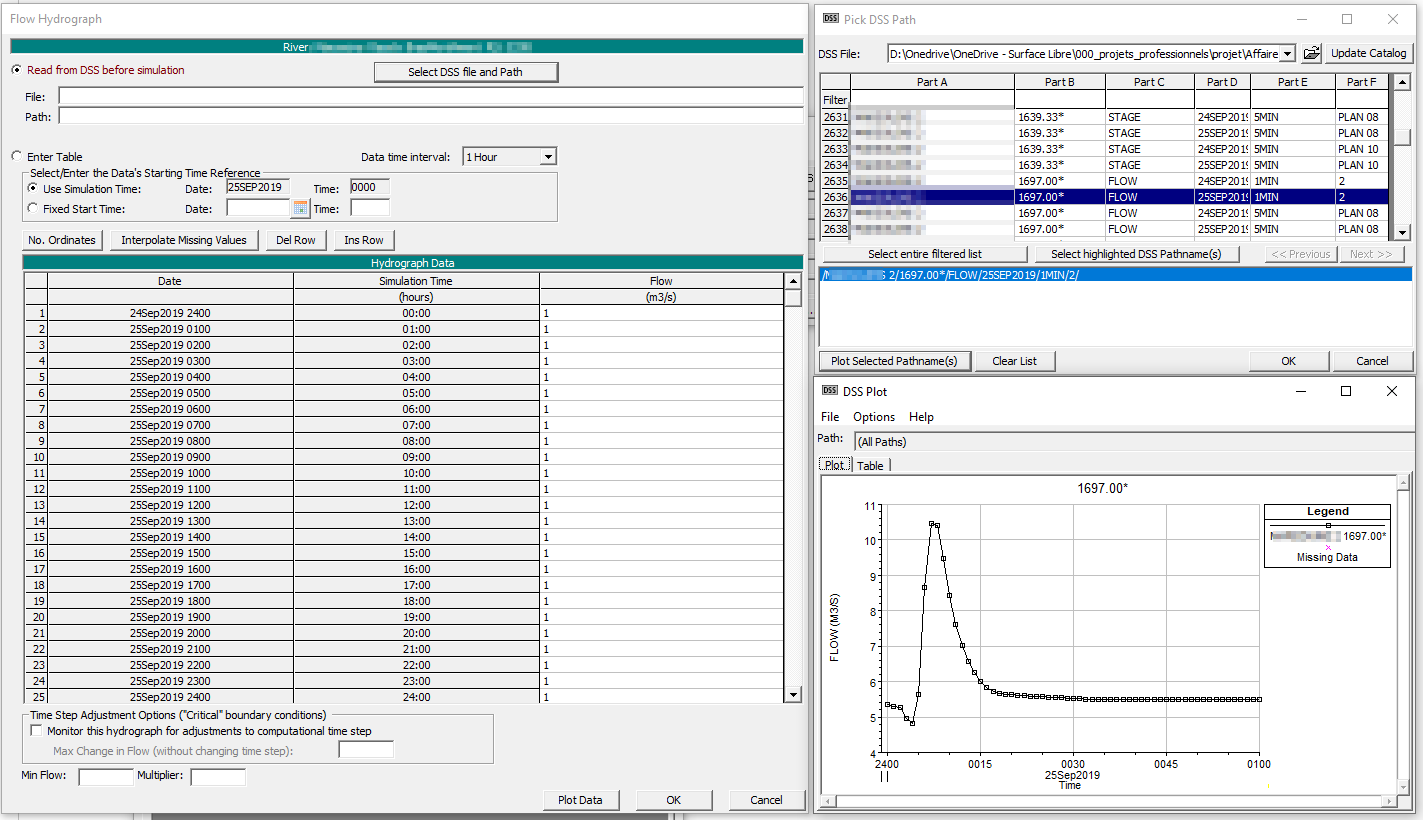Screen dimensions: 1423x820
Task: Select the Enter Table radio button
Action: click(16, 157)
